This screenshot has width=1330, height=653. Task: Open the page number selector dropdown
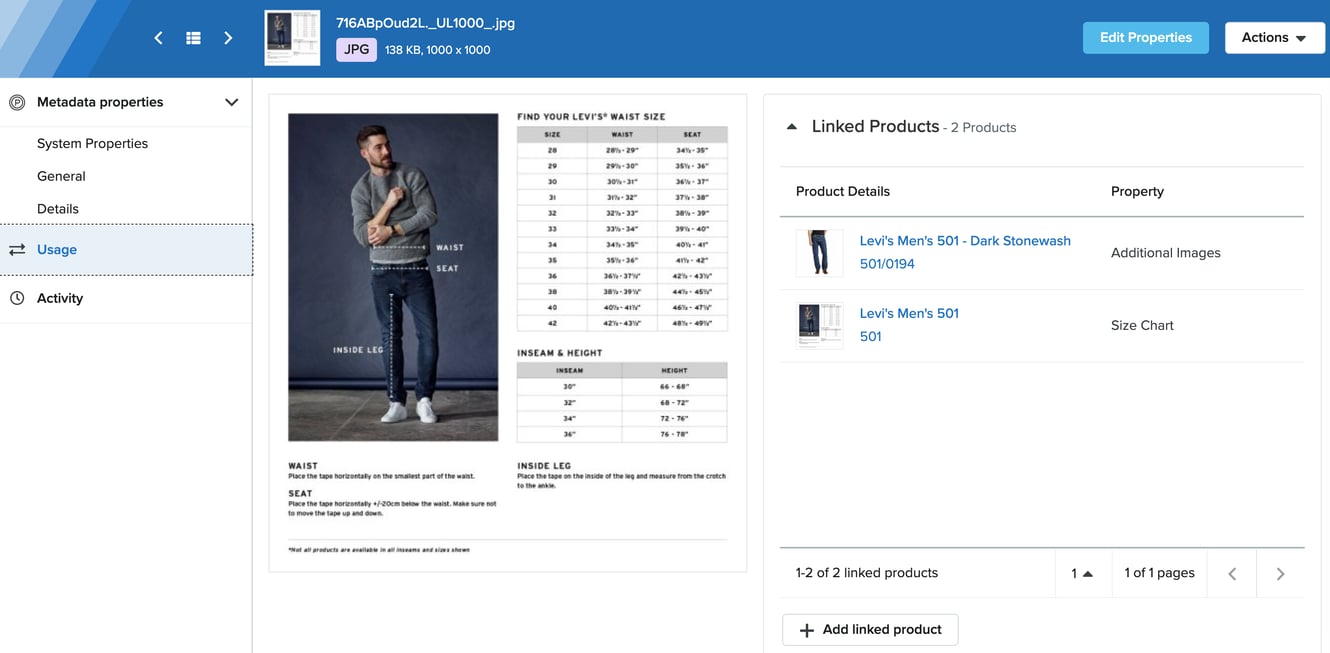pyautogui.click(x=1083, y=573)
